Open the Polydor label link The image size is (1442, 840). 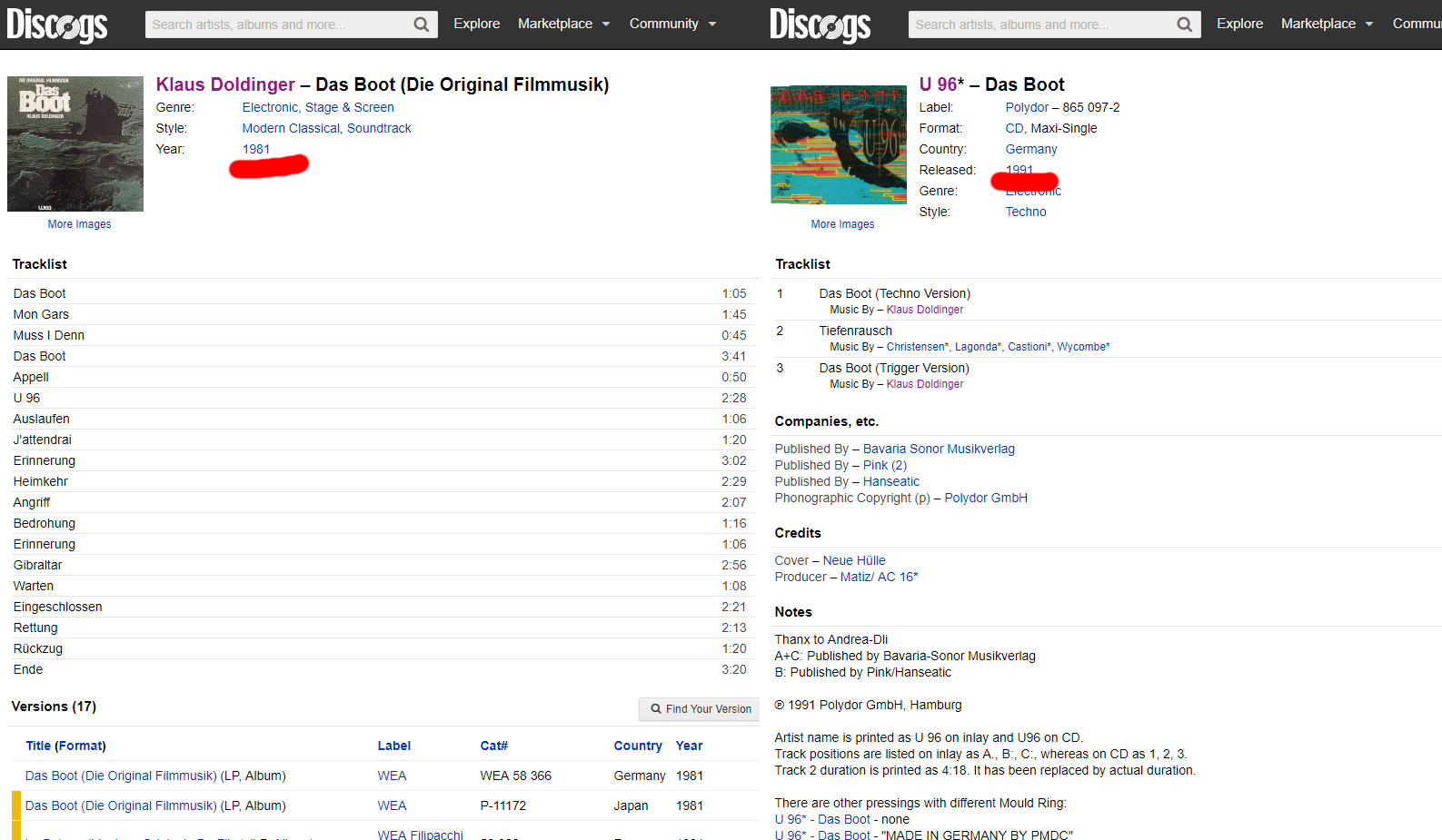click(1027, 107)
